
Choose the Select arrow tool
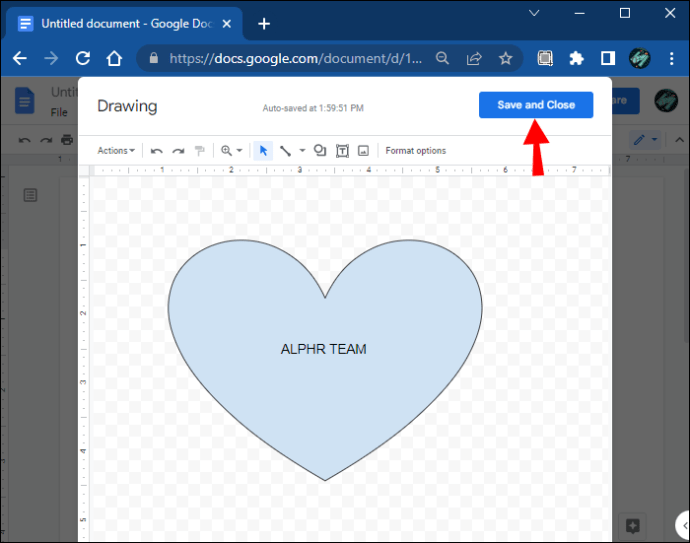point(263,151)
